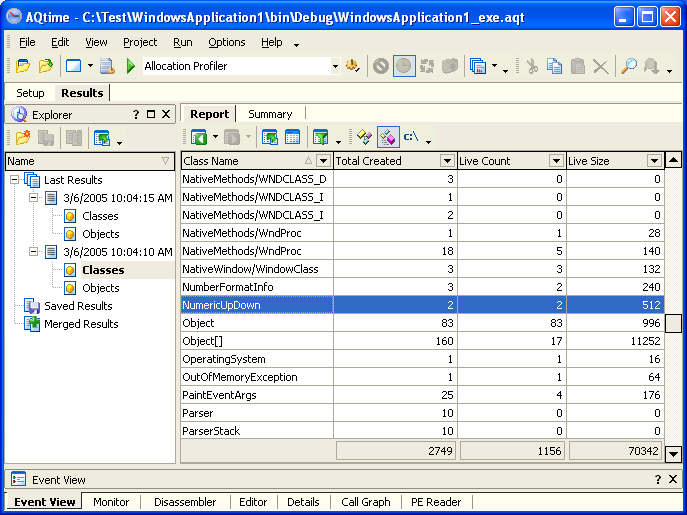The image size is (687, 515).
Task: Switch to the Disassembler tab
Action: click(185, 502)
